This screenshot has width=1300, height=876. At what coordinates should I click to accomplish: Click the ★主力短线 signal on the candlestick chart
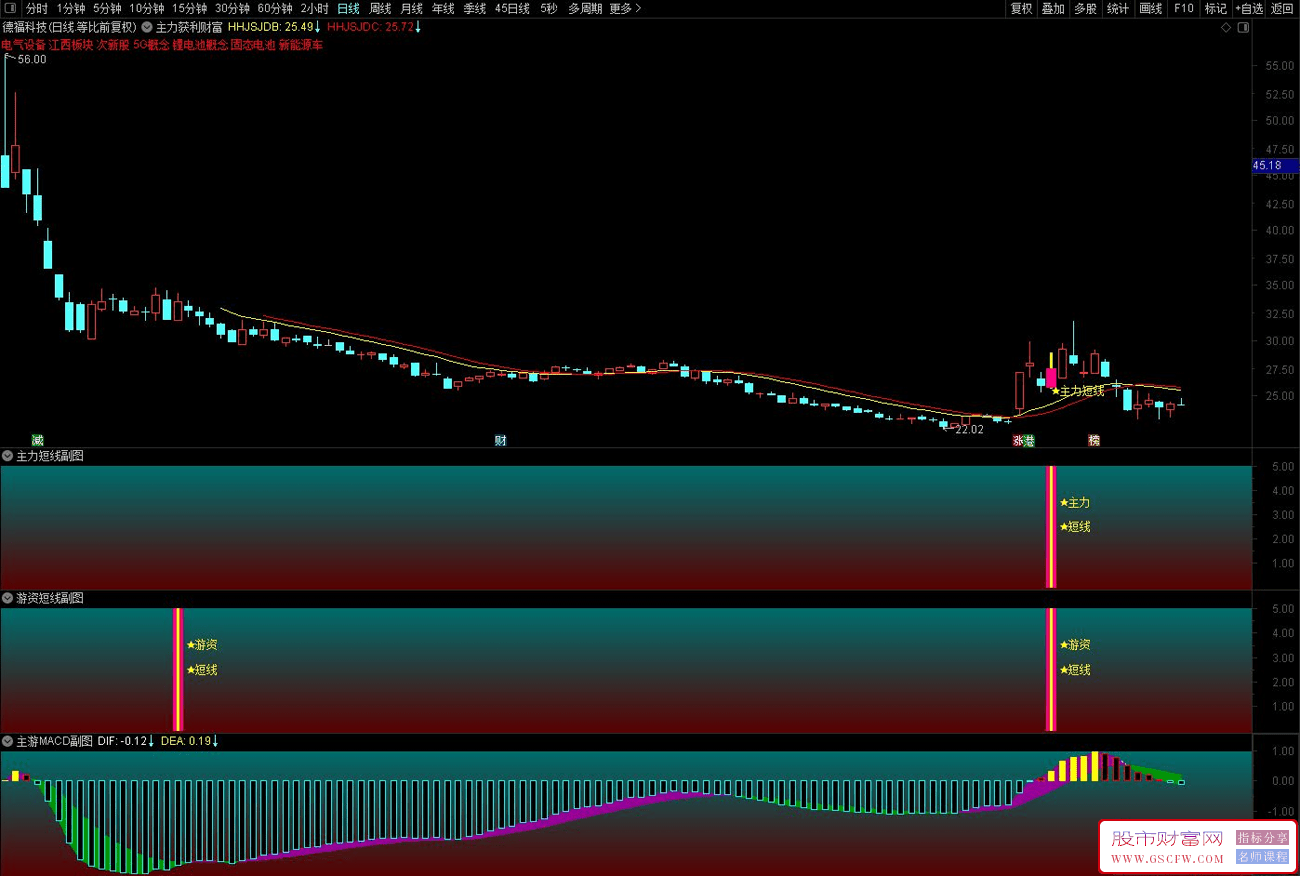click(x=1078, y=391)
